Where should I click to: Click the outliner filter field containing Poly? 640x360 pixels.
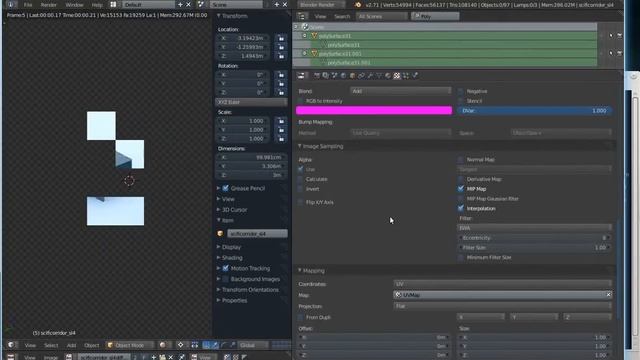[x=435, y=16]
